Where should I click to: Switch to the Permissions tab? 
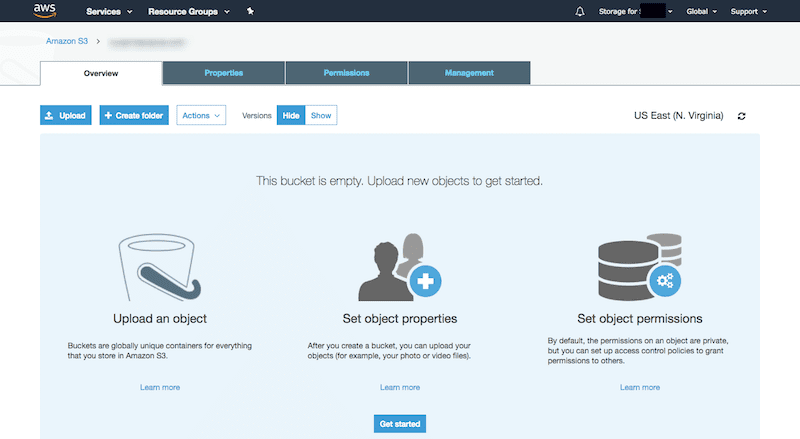pos(346,73)
